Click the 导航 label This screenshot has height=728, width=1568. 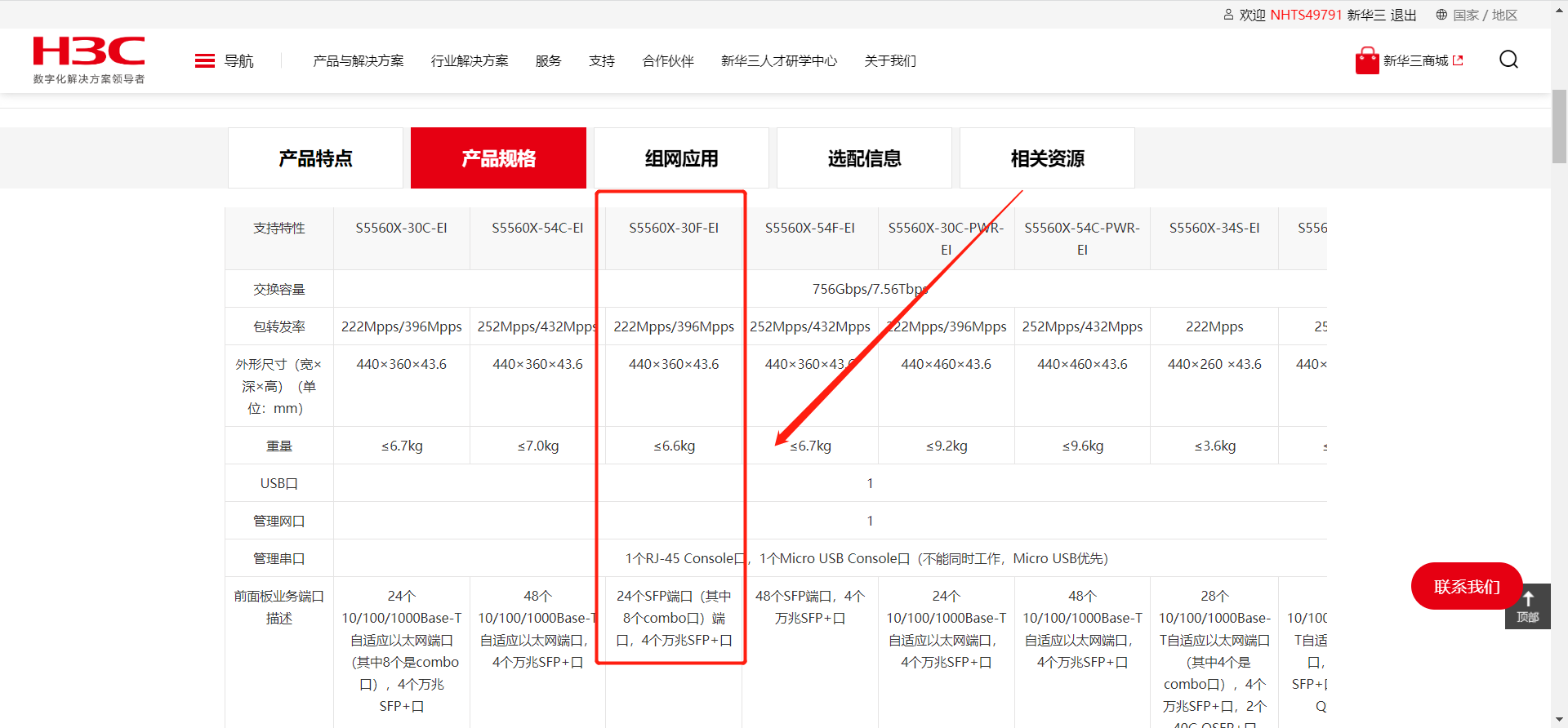point(239,61)
